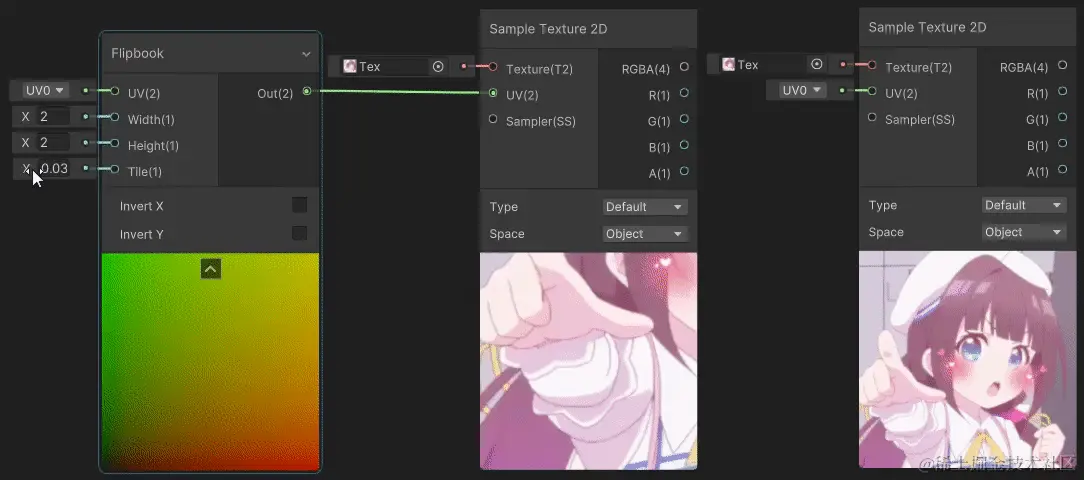Click B(1) output port on the UV0-fed texture node
1084x480 pixels.
pyautogui.click(x=1063, y=143)
